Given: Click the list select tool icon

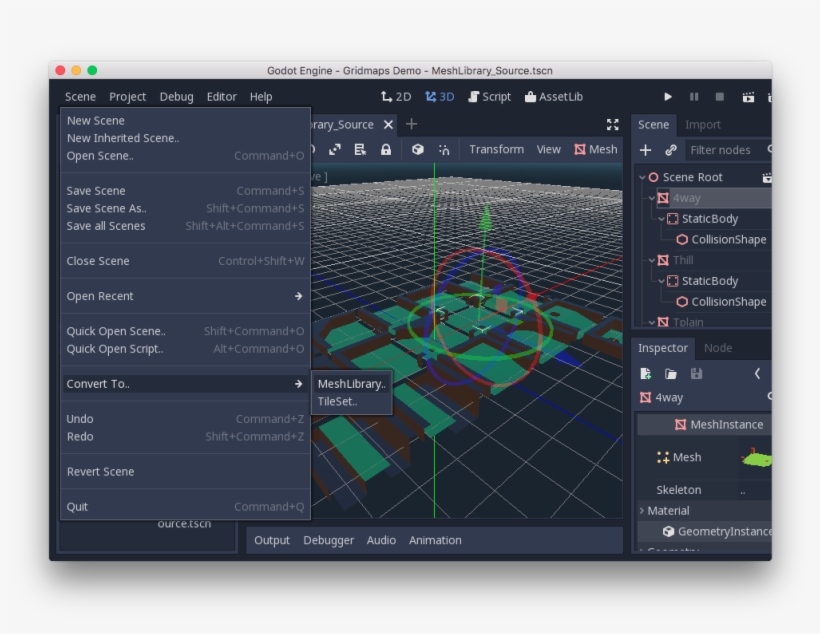Looking at the screenshot, I should coord(360,150).
